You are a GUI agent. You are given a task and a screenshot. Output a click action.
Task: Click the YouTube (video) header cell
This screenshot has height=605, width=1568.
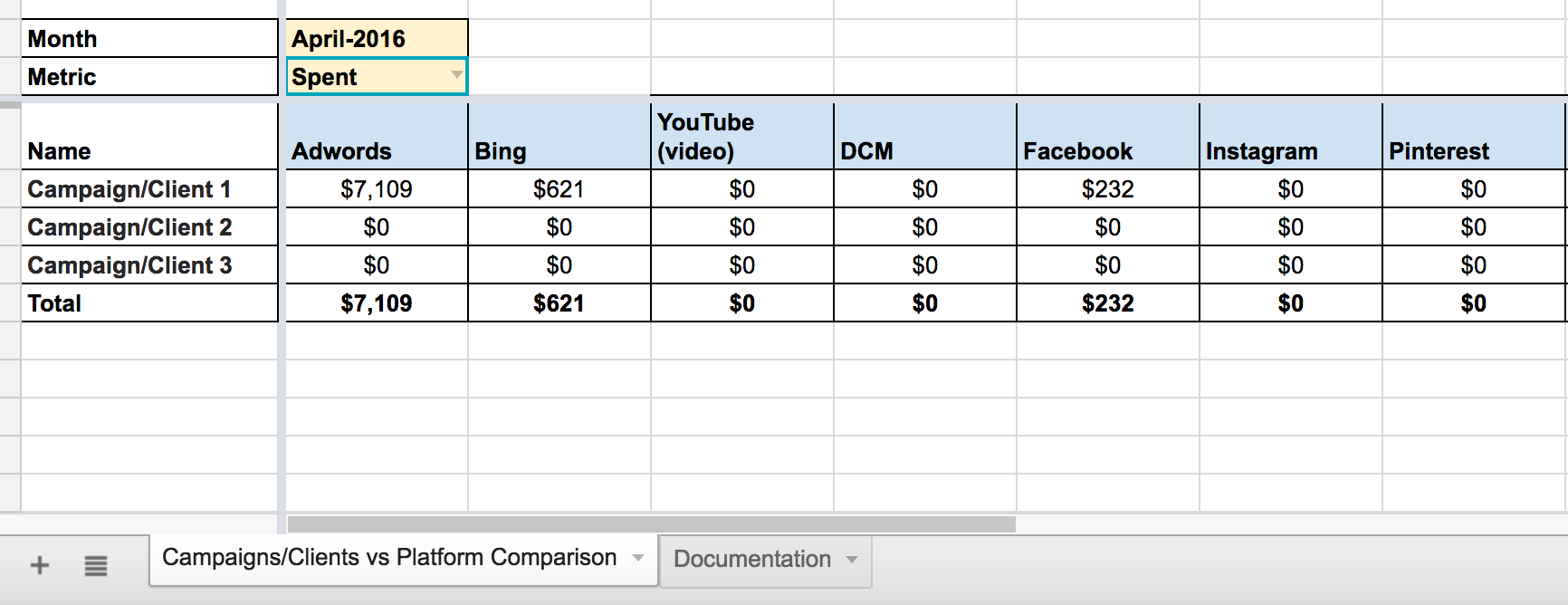(741, 137)
